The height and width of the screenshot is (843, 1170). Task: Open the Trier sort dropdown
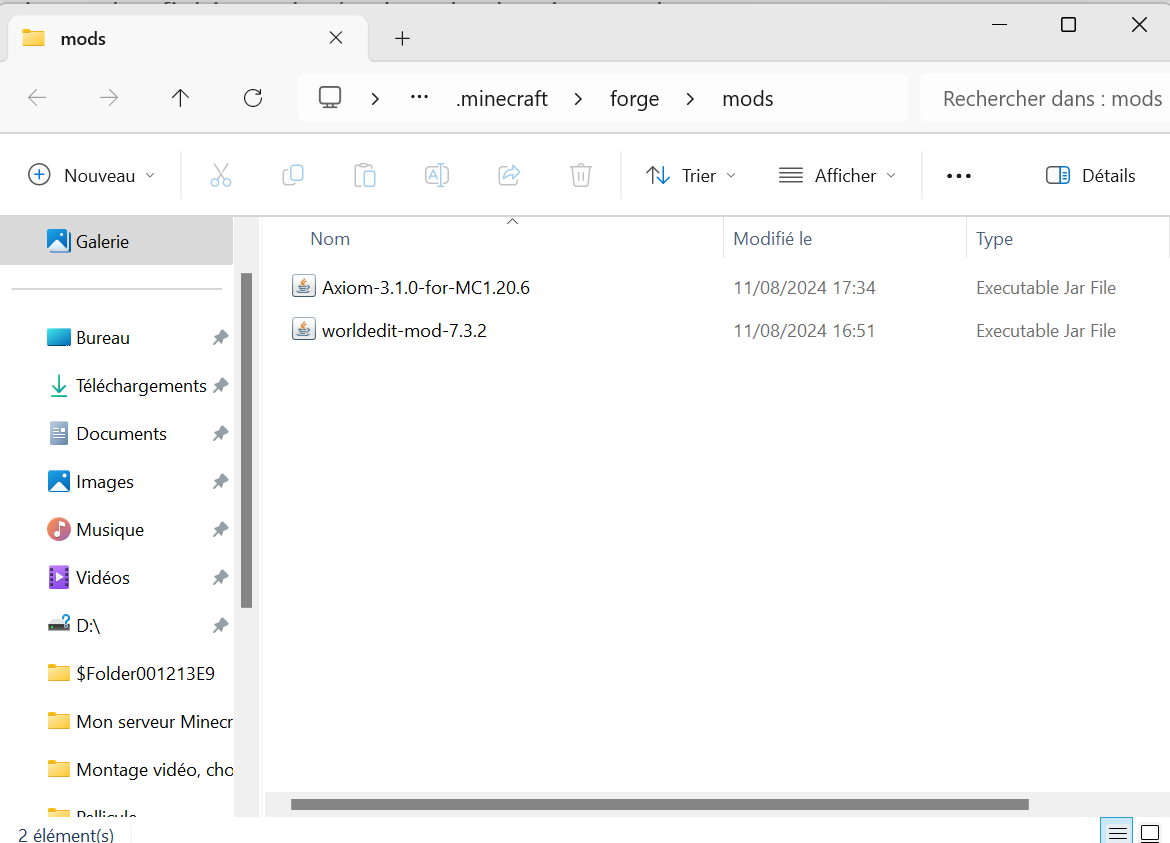tap(691, 175)
